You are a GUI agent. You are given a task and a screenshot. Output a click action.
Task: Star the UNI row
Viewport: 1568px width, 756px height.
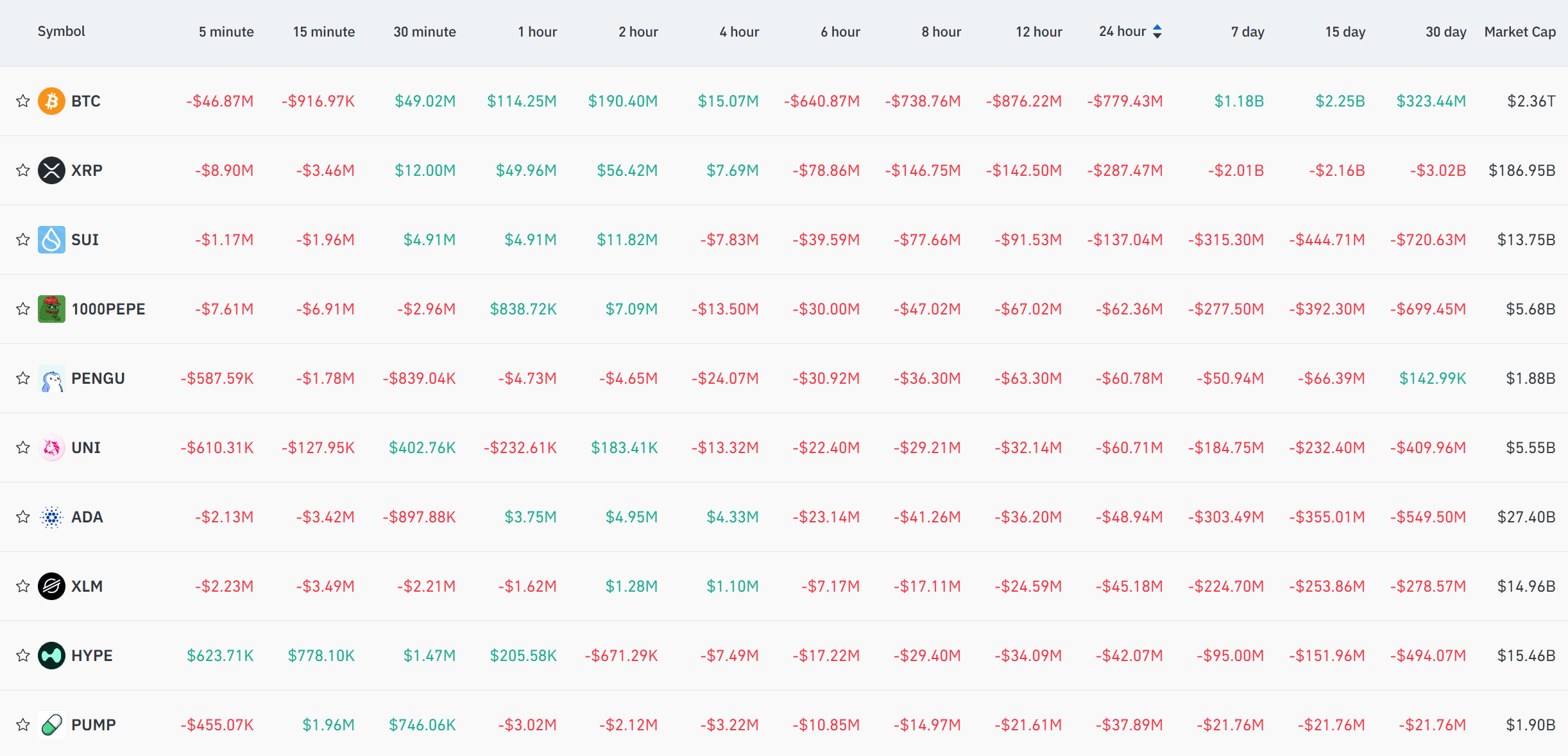click(23, 447)
